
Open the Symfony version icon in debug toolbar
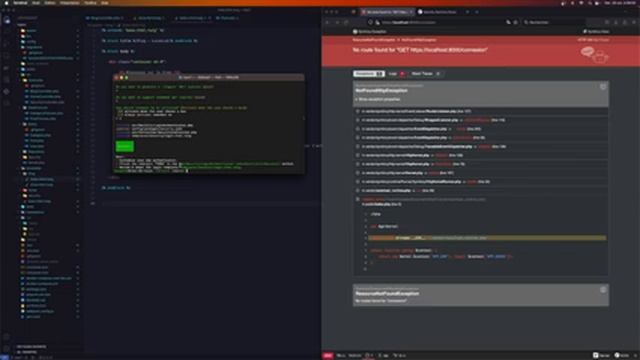[x=622, y=356]
